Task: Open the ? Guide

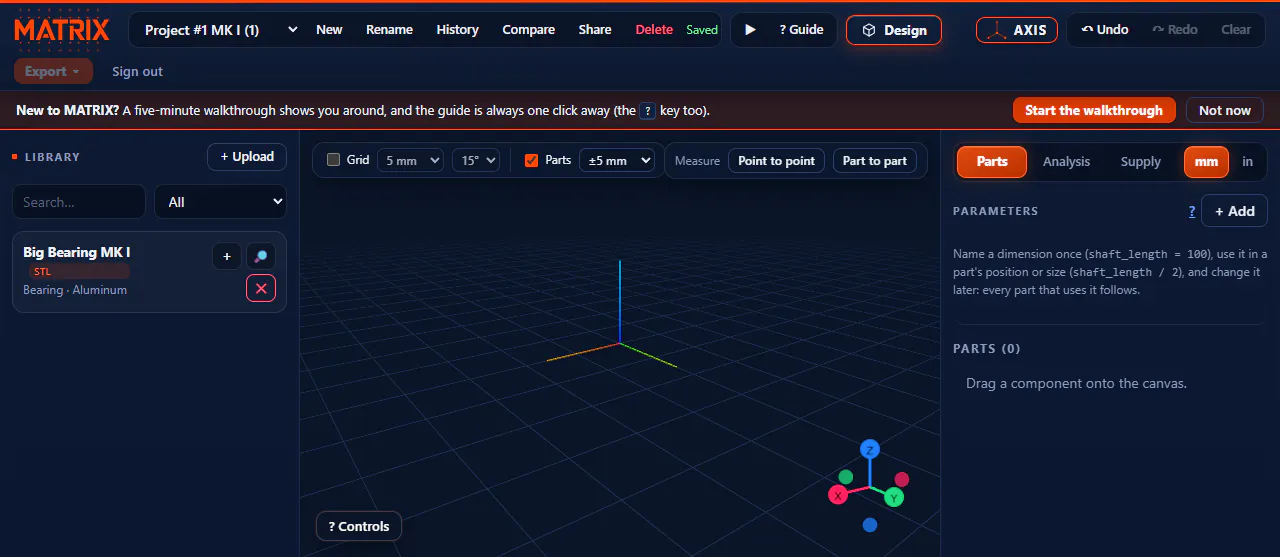Action: 801,30
